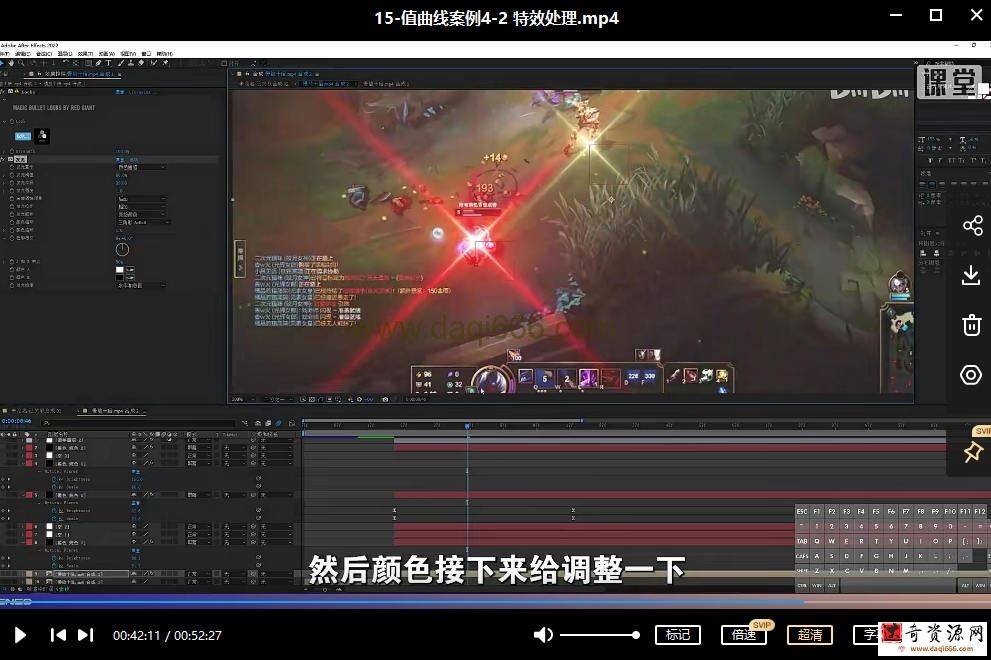The image size is (991, 660).
Task: Click the circular screenshot target icon
Action: click(971, 375)
